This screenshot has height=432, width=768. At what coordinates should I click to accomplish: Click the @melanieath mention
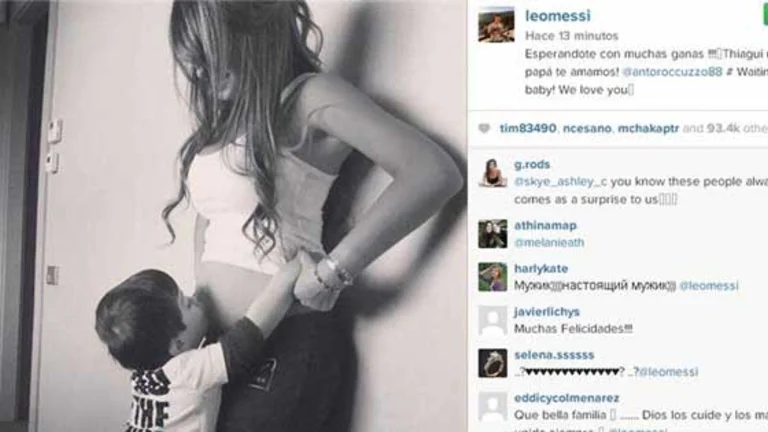point(549,242)
